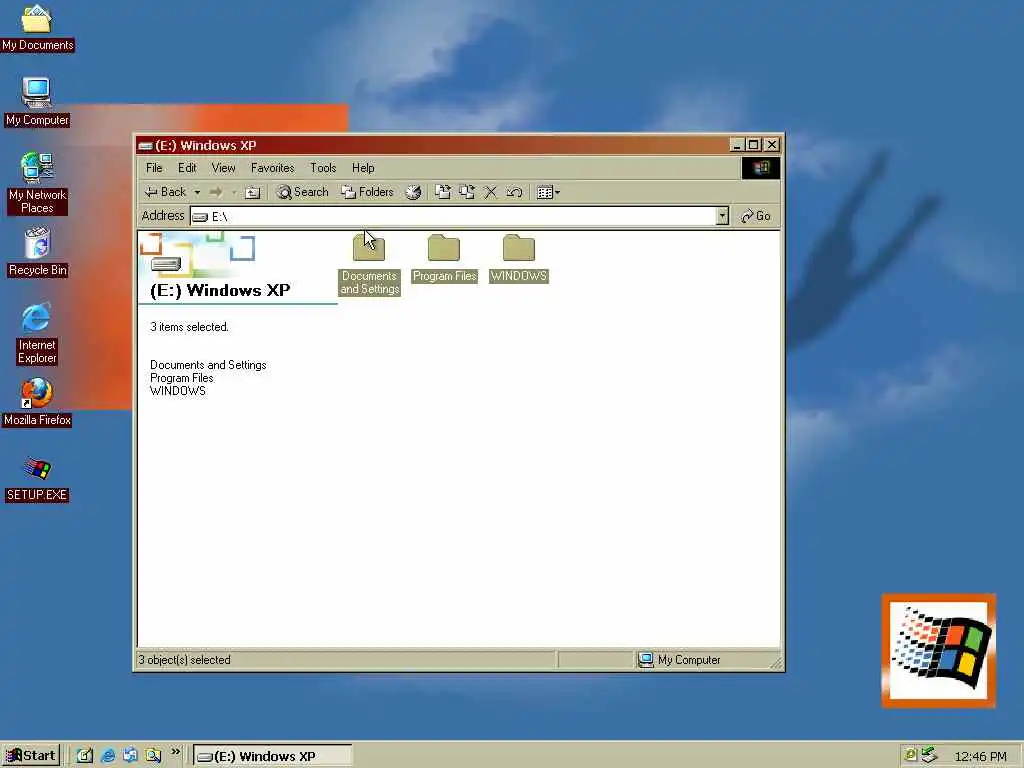Select My Documents desktop icon

[x=37, y=28]
